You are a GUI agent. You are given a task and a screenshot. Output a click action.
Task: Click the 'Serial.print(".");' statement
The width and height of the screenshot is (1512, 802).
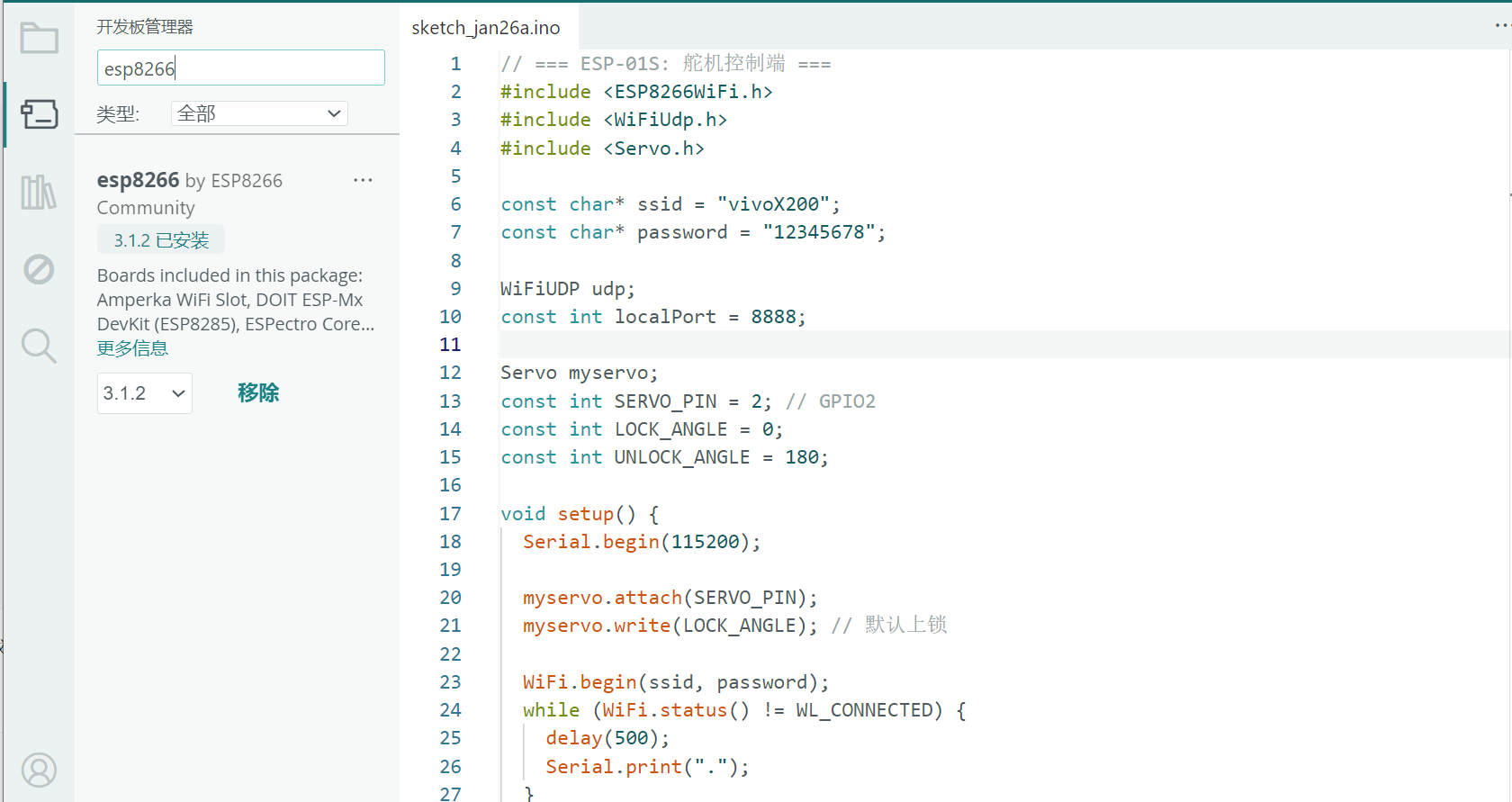pos(647,767)
